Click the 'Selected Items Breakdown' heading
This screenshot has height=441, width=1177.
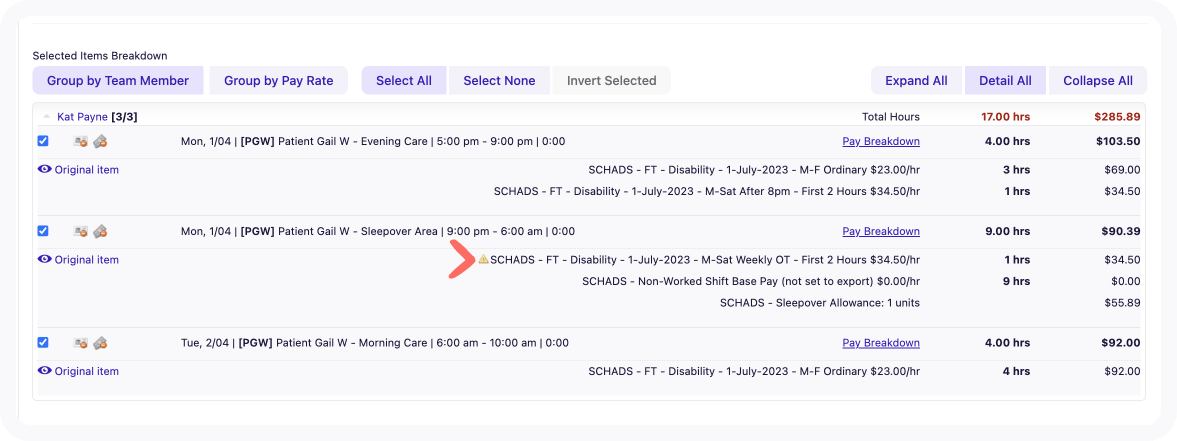point(100,56)
